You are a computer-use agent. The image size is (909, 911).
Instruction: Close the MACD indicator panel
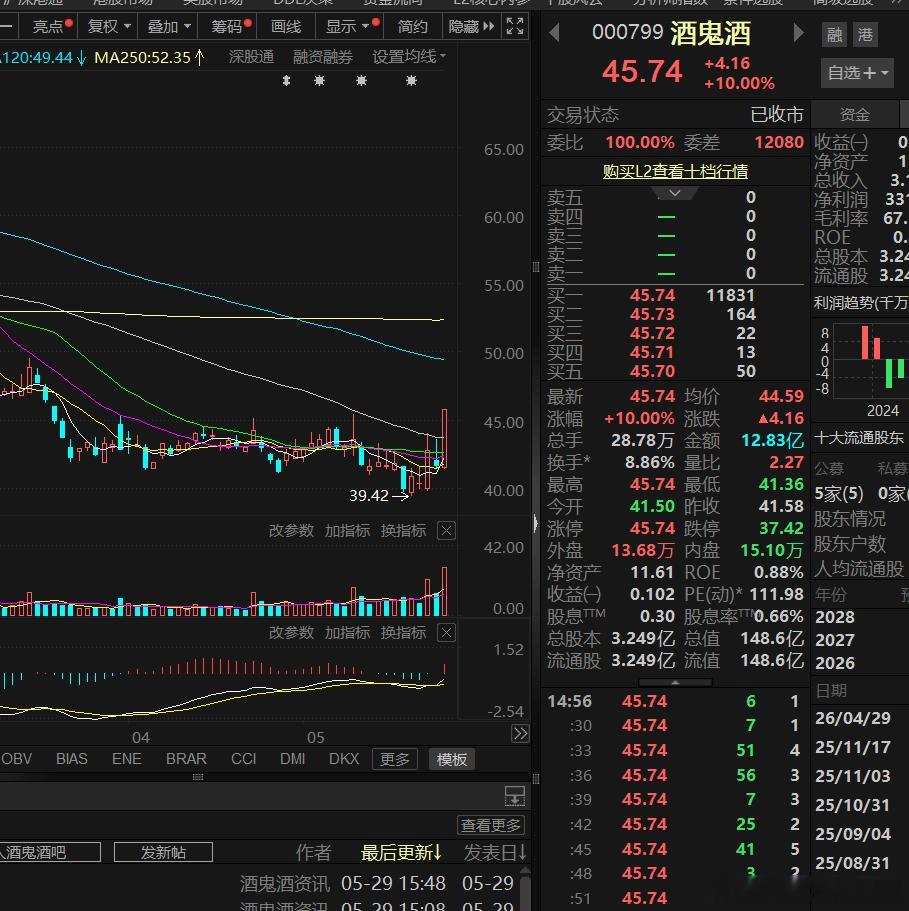coord(446,633)
